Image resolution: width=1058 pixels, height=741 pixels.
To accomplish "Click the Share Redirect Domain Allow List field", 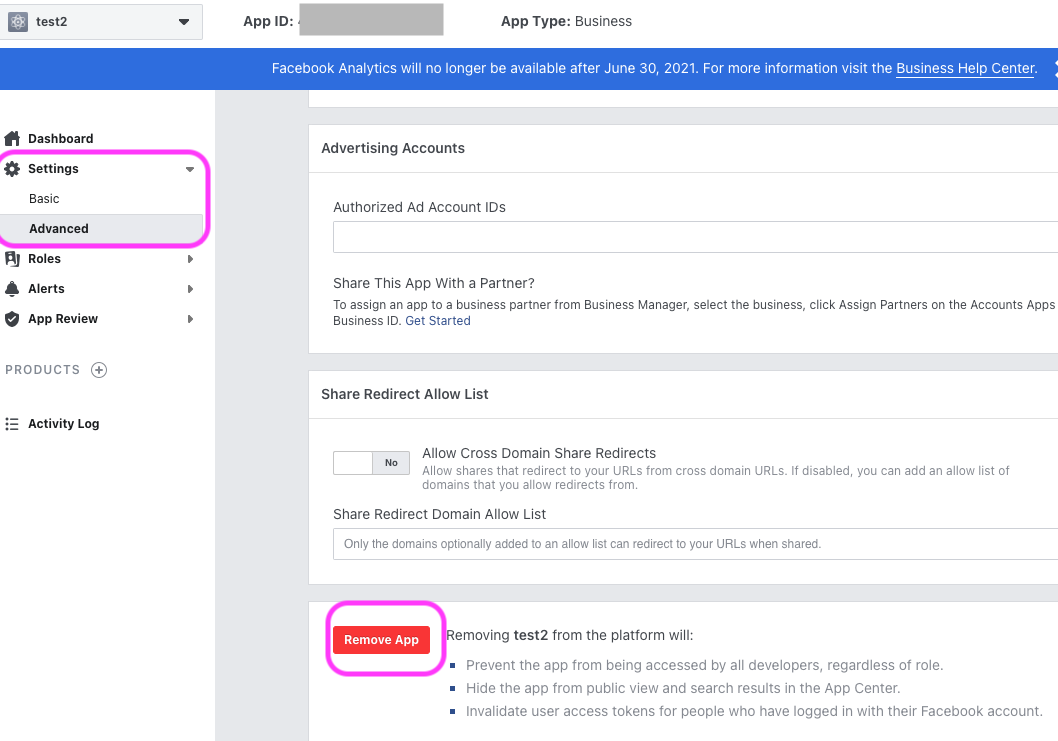I will (x=696, y=544).
